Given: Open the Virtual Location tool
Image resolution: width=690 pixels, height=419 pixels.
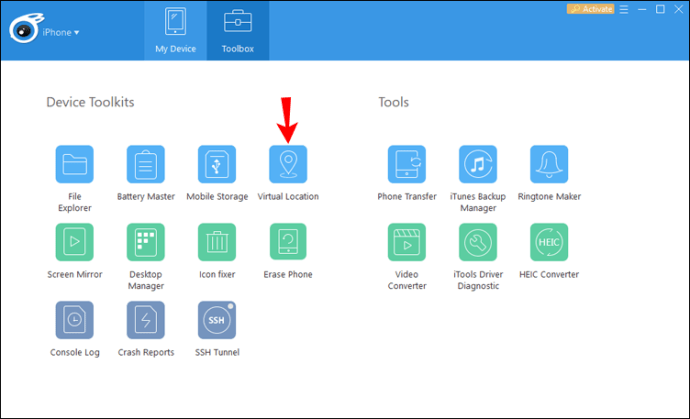Looking at the screenshot, I should [288, 164].
